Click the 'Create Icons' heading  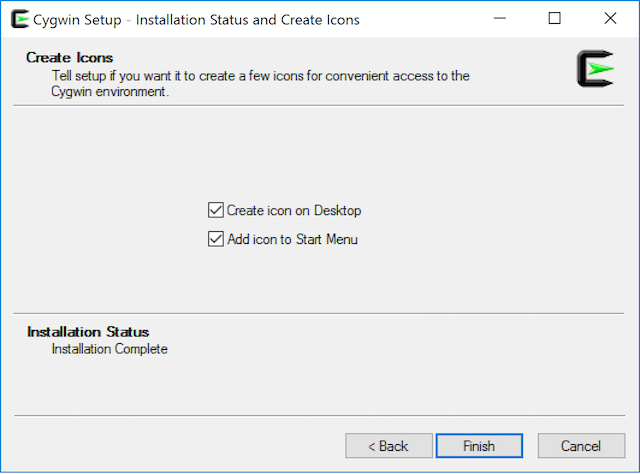69,58
